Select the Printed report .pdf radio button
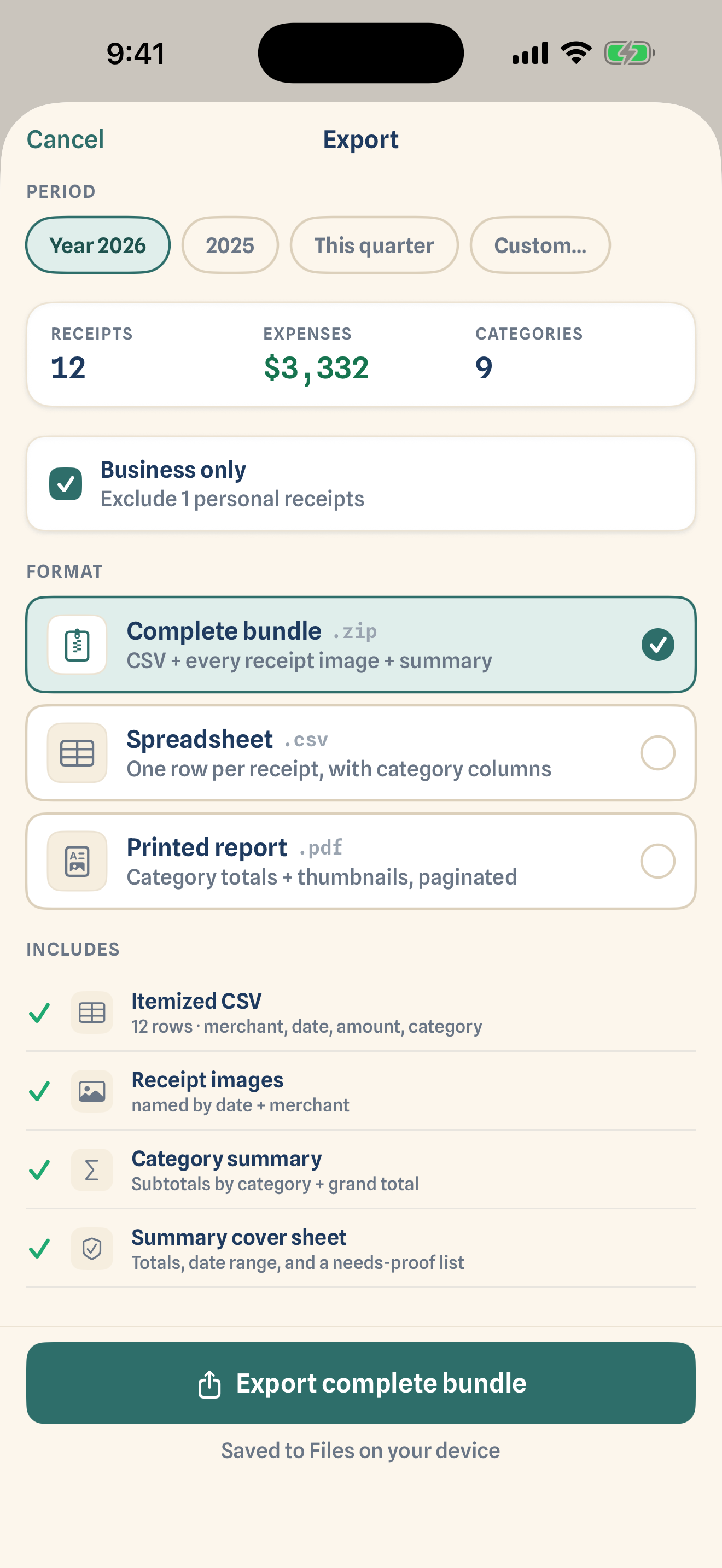Image resolution: width=722 pixels, height=1568 pixels. (657, 861)
